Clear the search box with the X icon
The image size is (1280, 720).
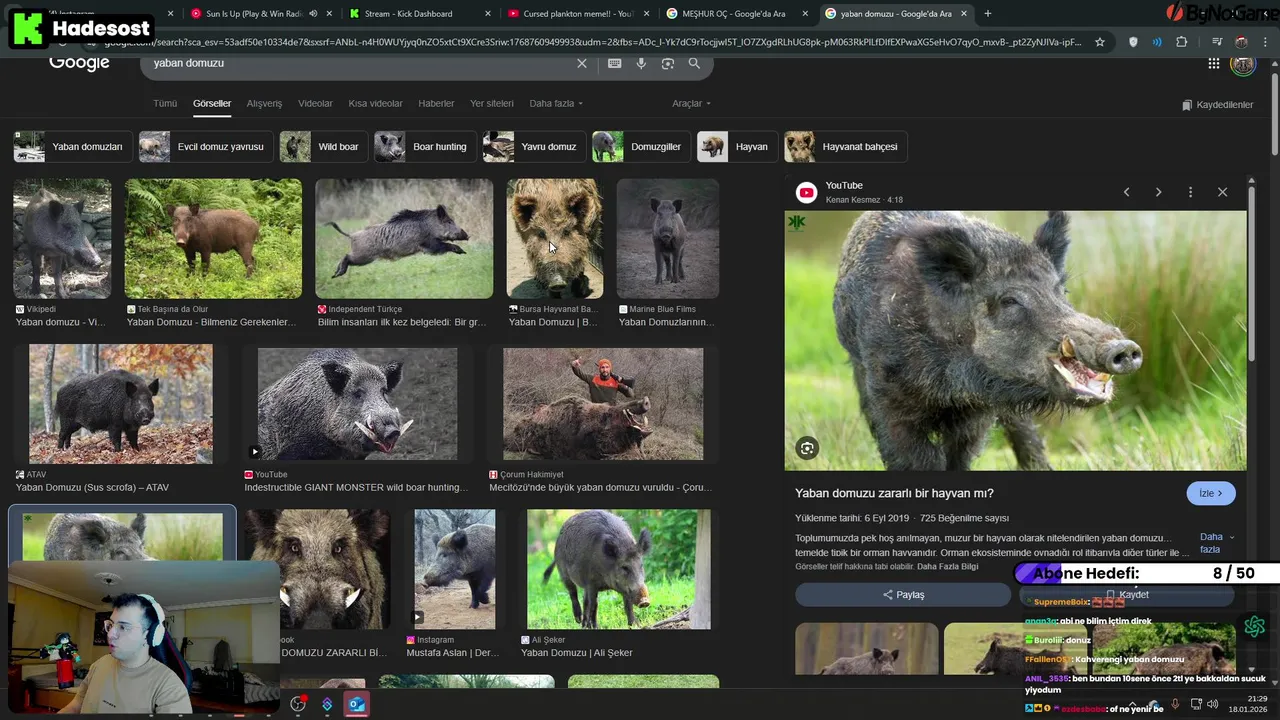coord(582,63)
